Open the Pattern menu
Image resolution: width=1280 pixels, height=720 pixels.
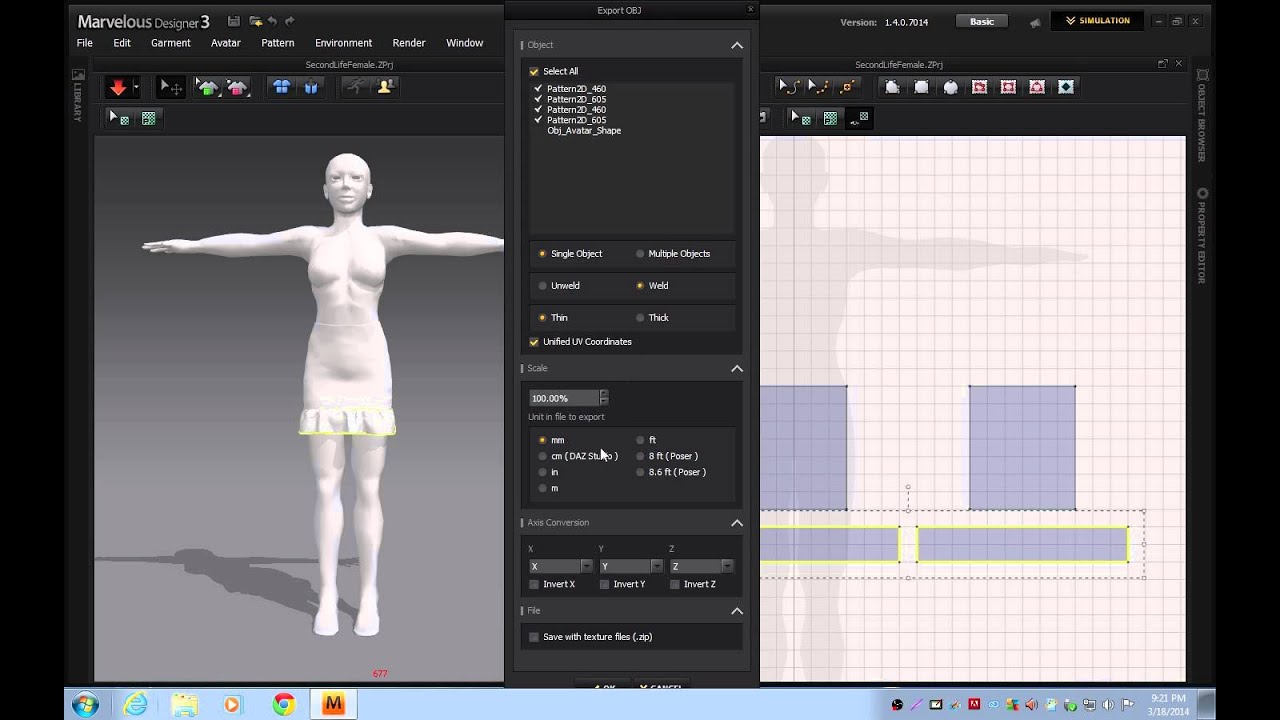pos(278,43)
